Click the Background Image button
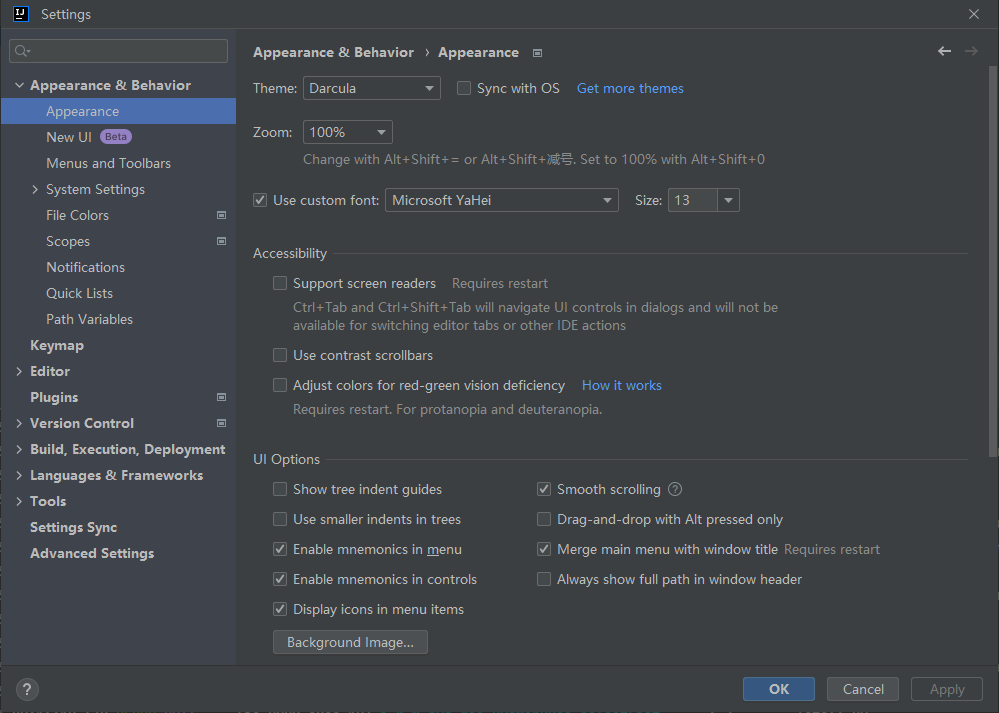Screen dimensions: 999x713 tap(350, 642)
